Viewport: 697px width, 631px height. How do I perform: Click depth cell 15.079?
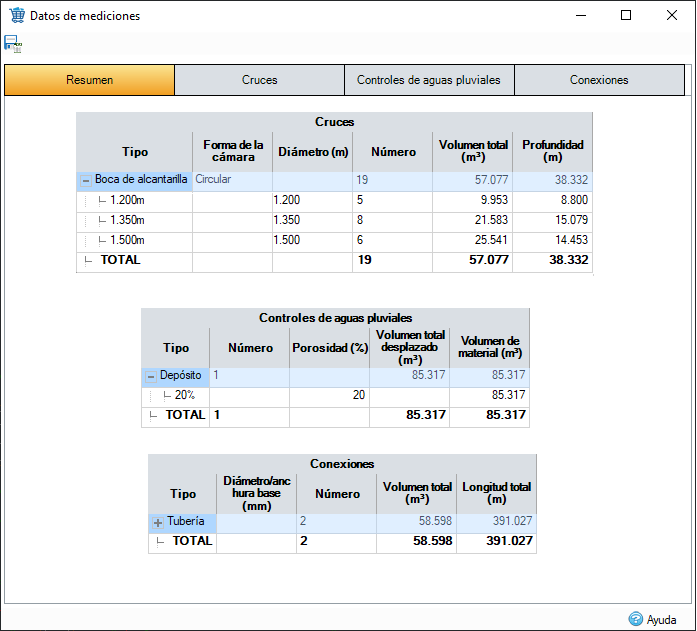click(553, 221)
